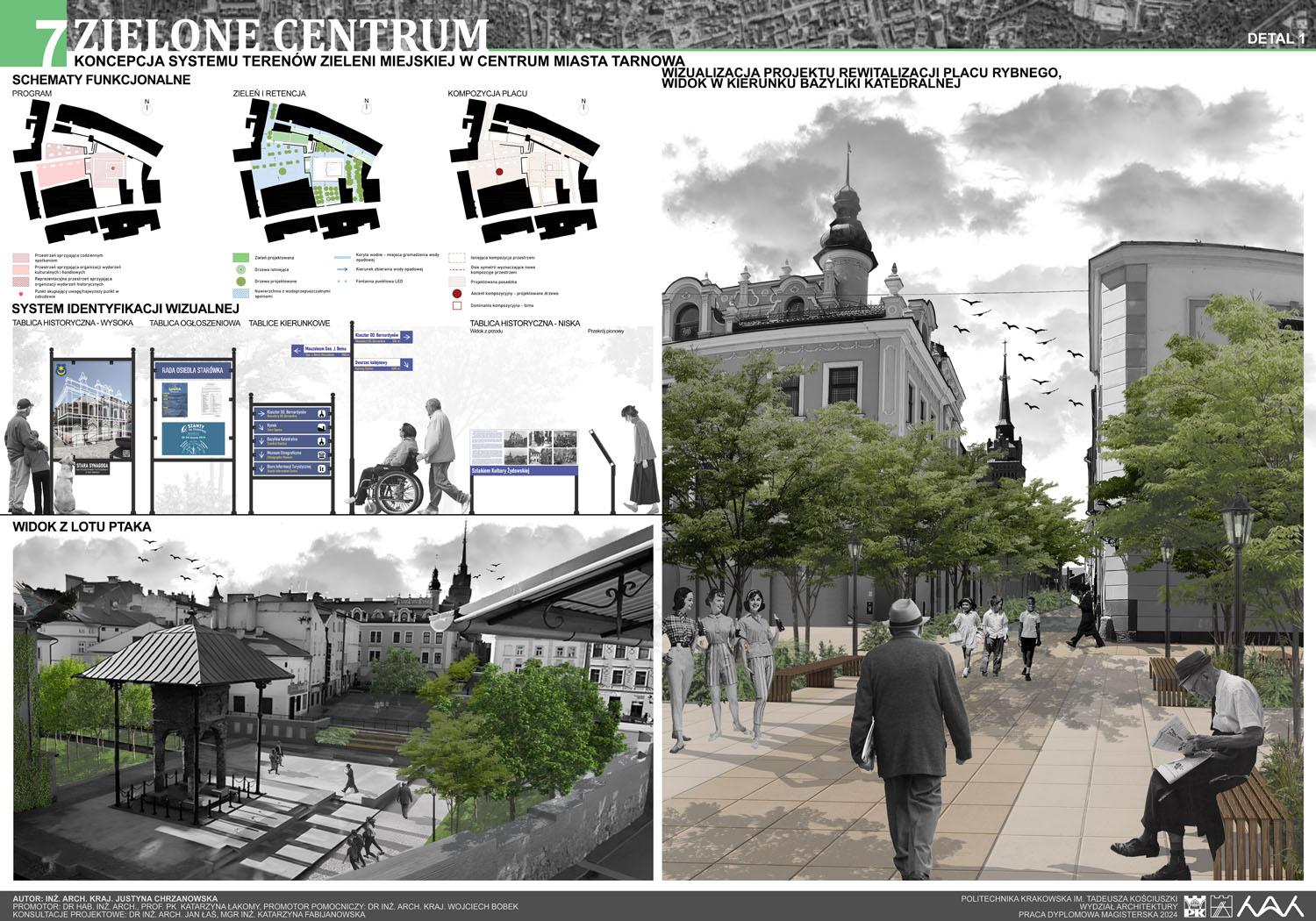Click the Szlakiem Kultury Żydowskiej board banner
The height and width of the screenshot is (921, 1316).
tap(524, 470)
